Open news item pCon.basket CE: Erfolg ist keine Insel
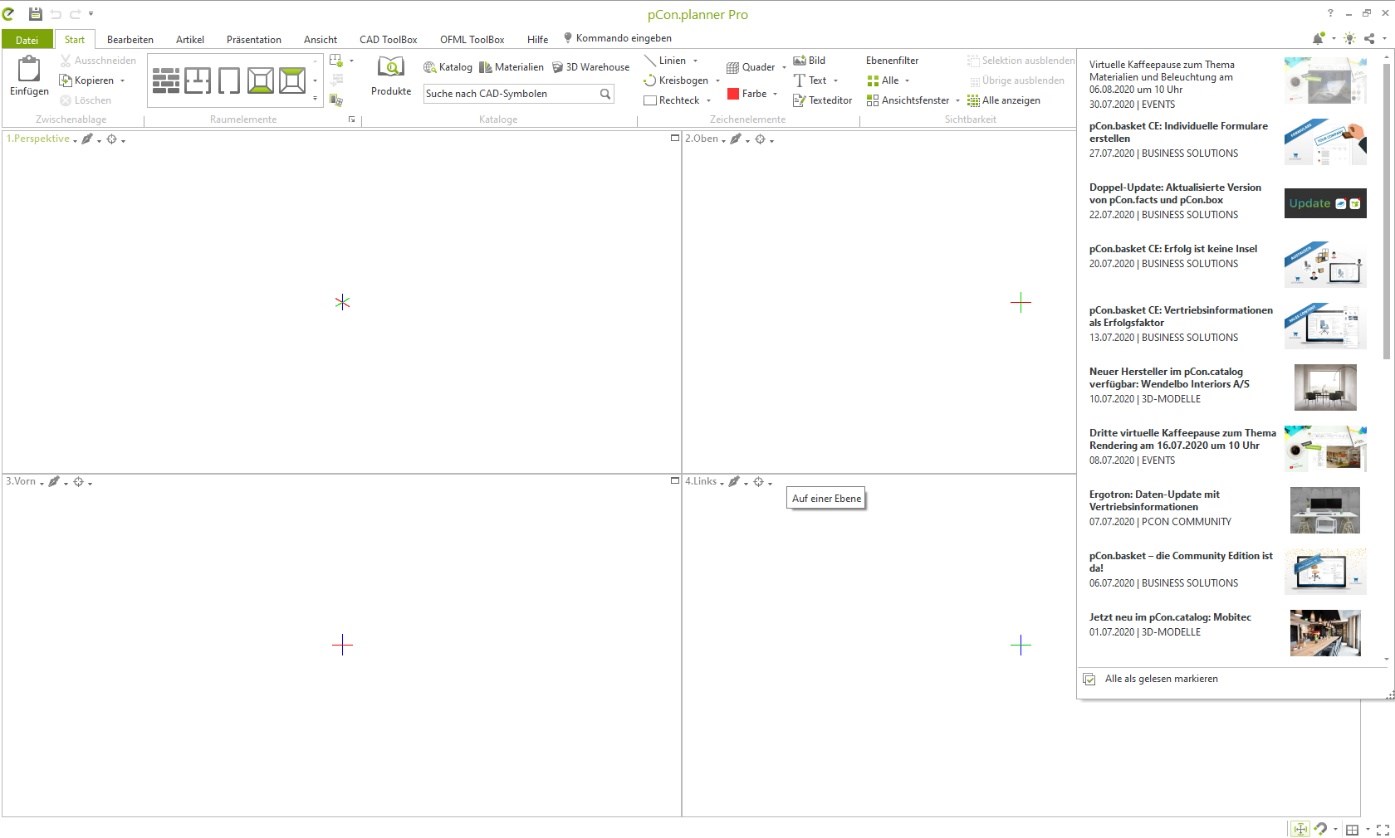The width and height of the screenshot is (1395, 838). pyautogui.click(x=1227, y=262)
